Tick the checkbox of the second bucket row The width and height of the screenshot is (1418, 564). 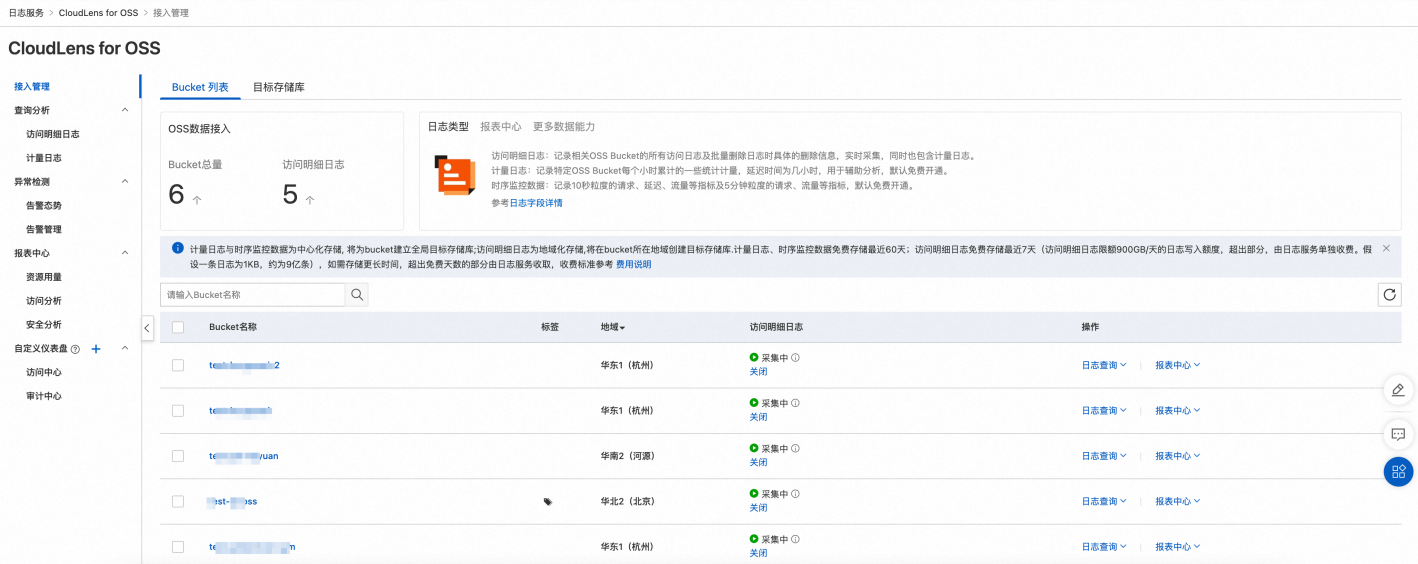178,410
